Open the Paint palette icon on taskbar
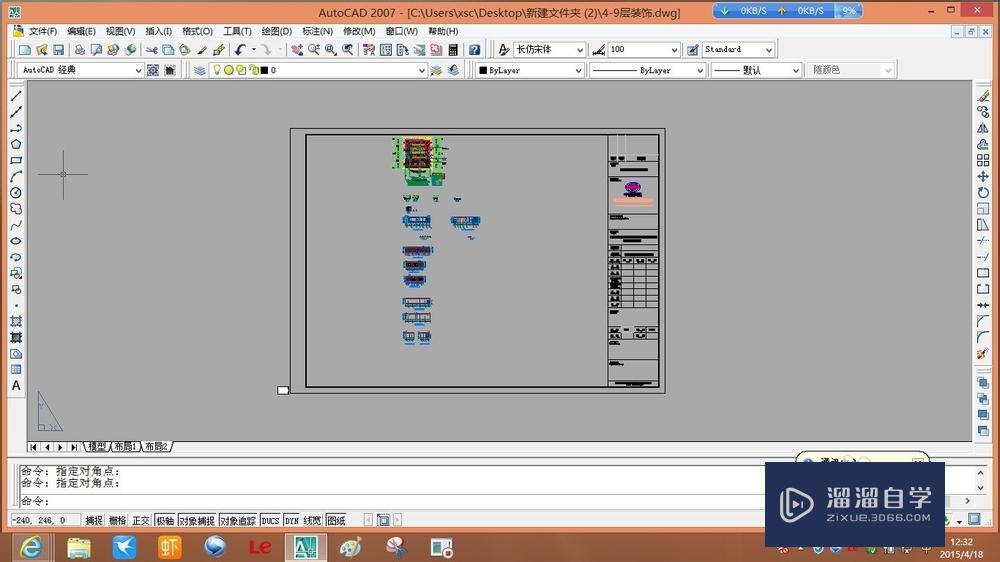 click(x=350, y=547)
